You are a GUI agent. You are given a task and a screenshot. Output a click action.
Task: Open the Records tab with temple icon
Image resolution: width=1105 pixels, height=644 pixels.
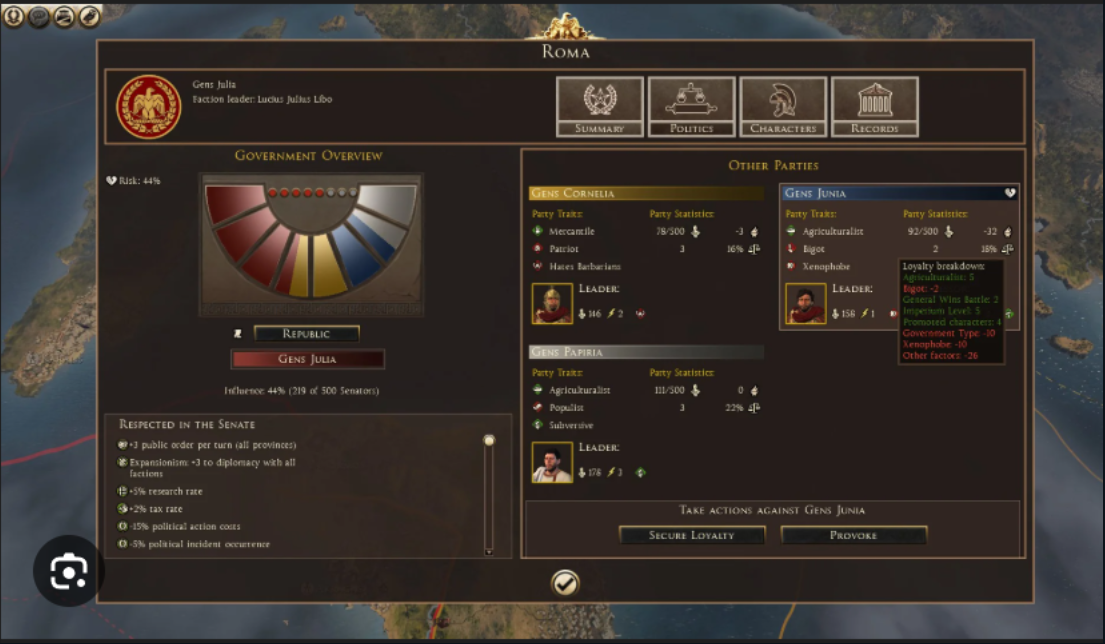tap(875, 106)
